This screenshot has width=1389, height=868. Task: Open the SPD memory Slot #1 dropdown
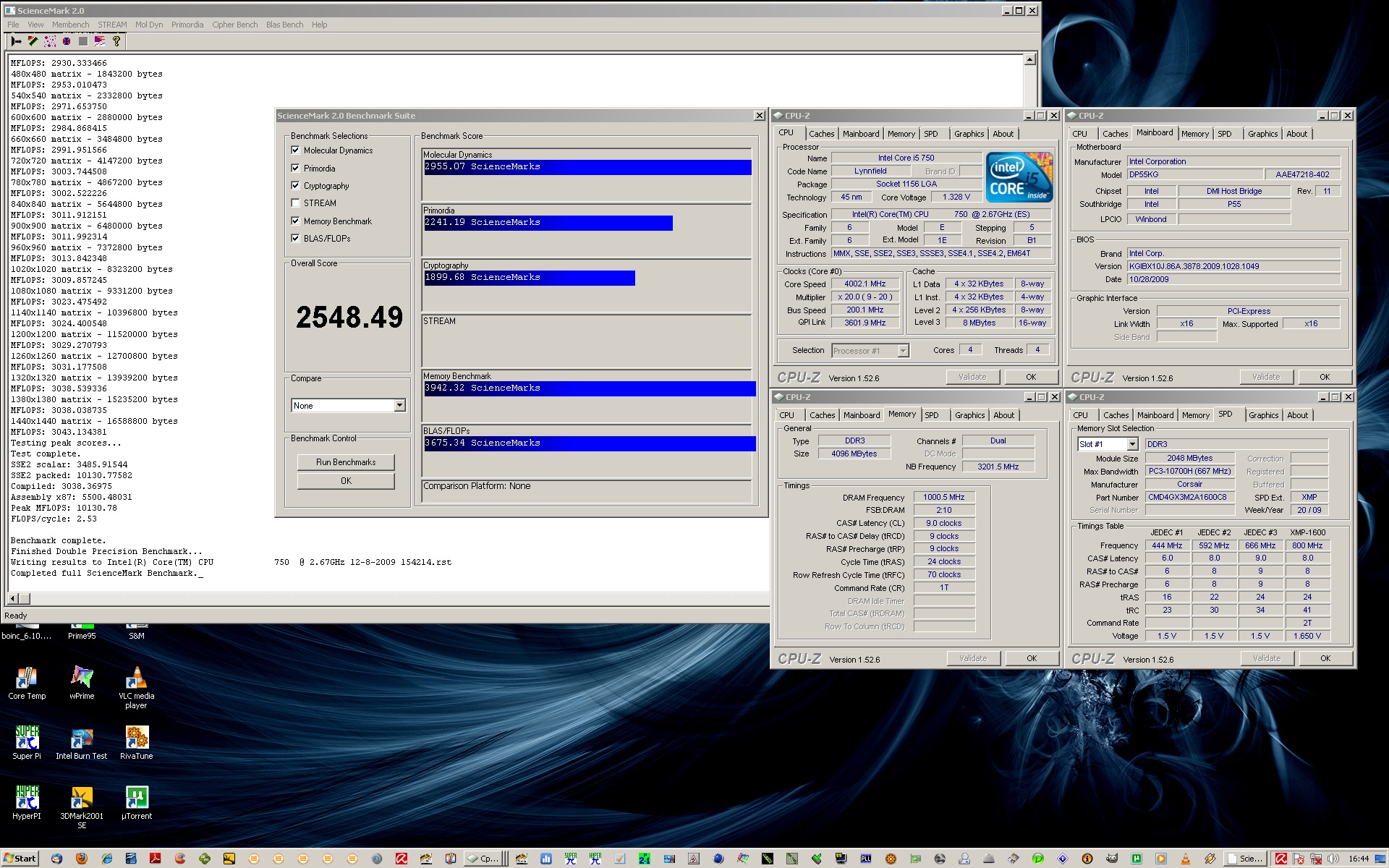(x=1132, y=444)
